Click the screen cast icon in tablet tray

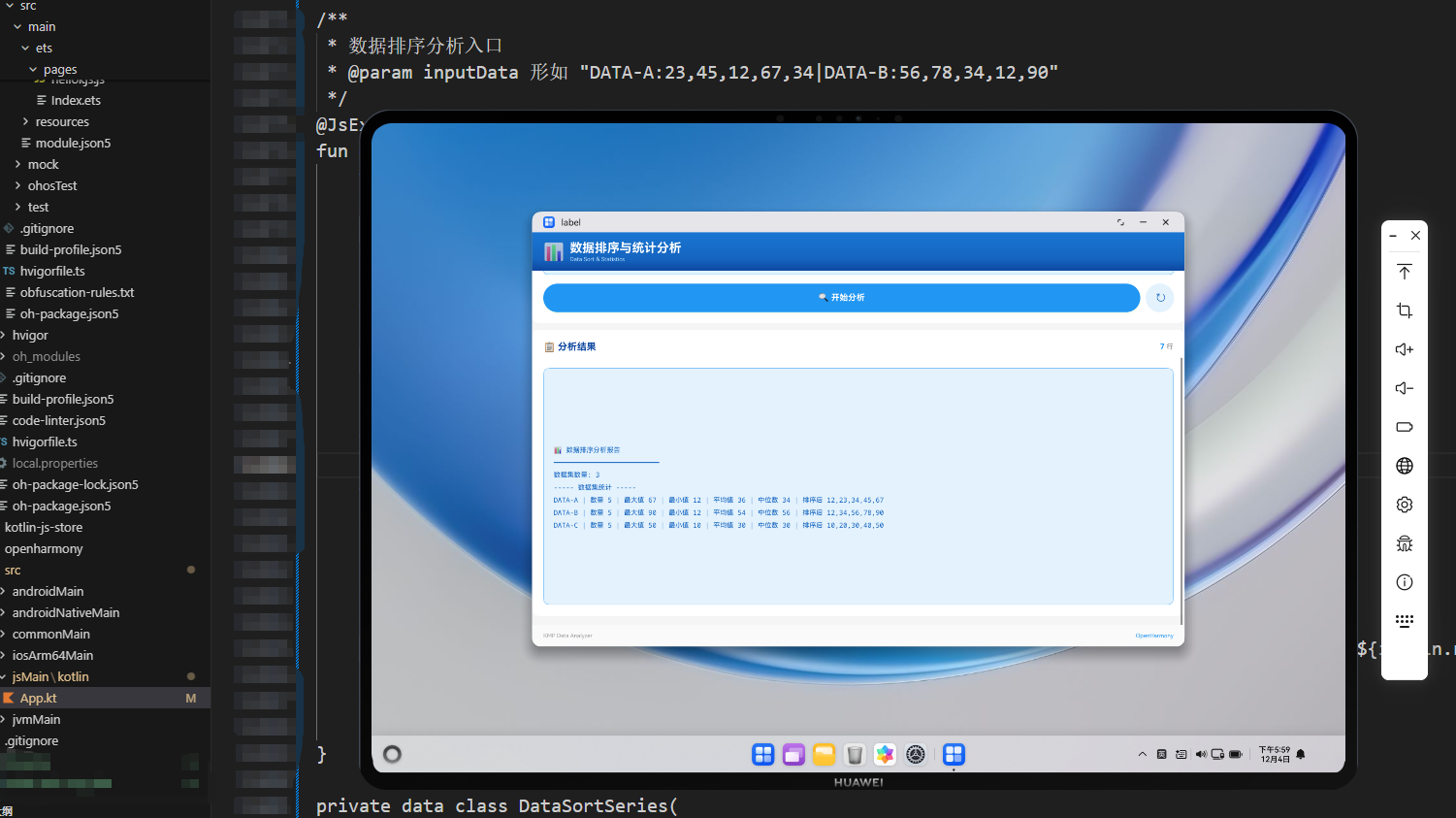[1217, 754]
